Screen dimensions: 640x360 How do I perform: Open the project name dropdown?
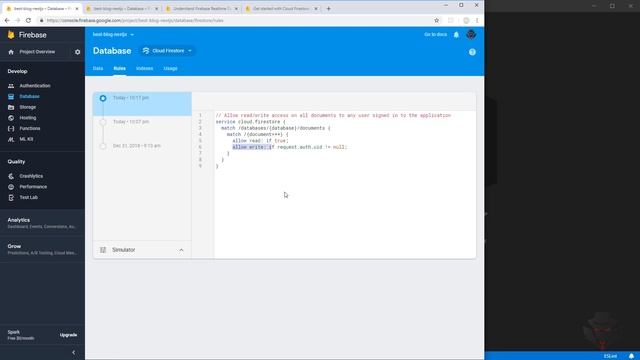click(x=113, y=35)
